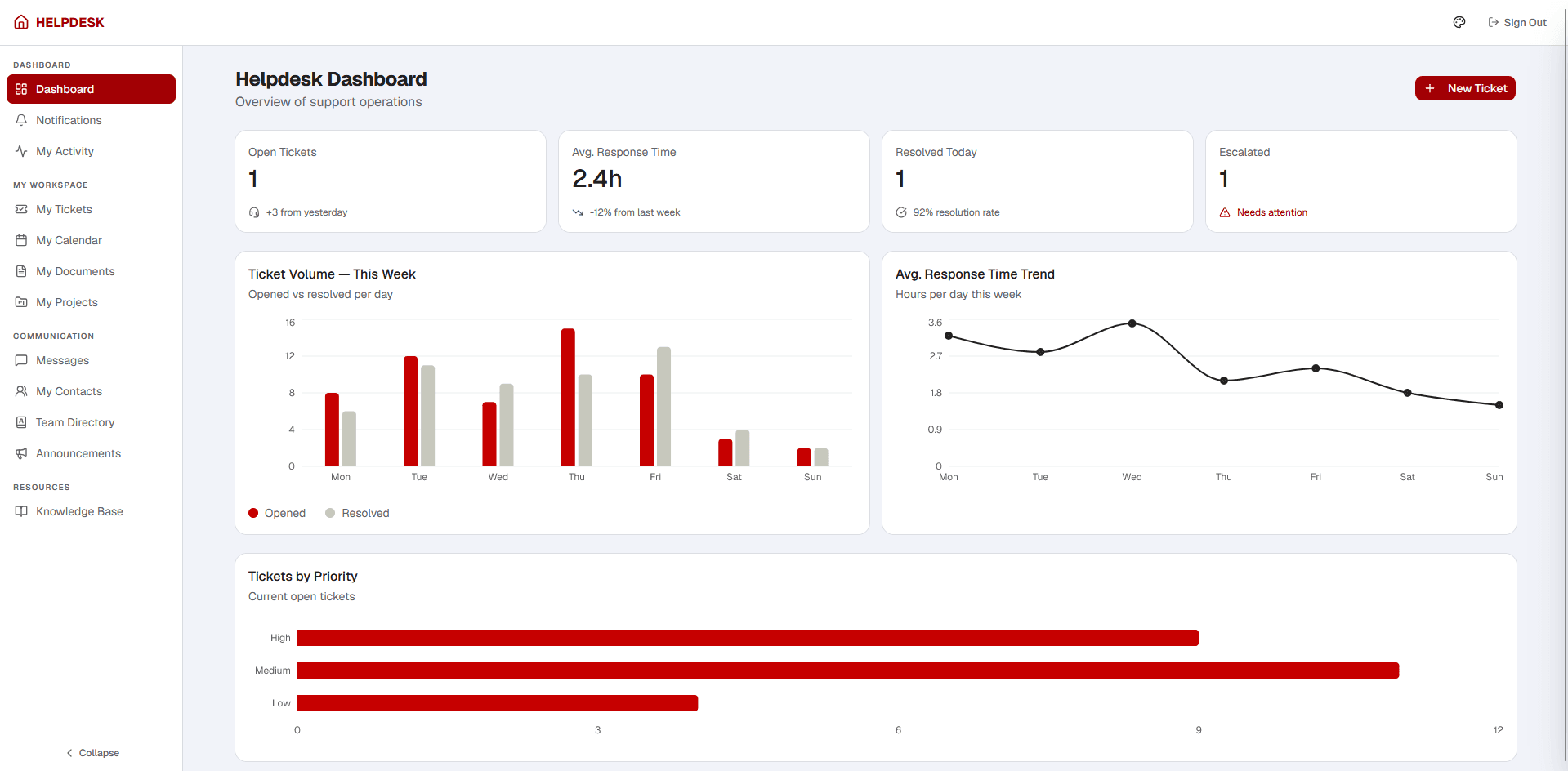
Task: Open My Contacts people icon
Action: point(21,391)
